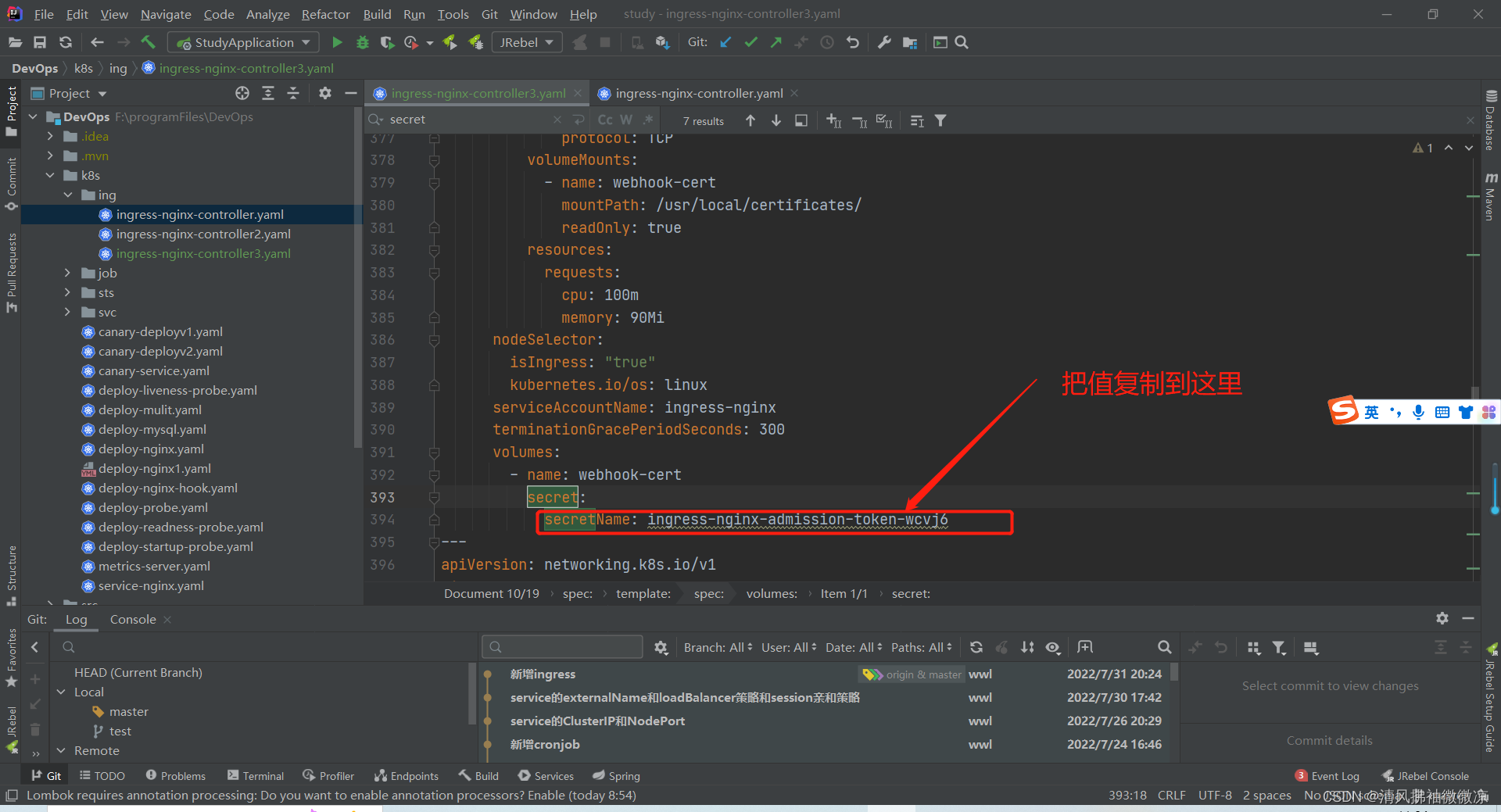Hide the Project tool window
The image size is (1501, 812).
coord(351,93)
